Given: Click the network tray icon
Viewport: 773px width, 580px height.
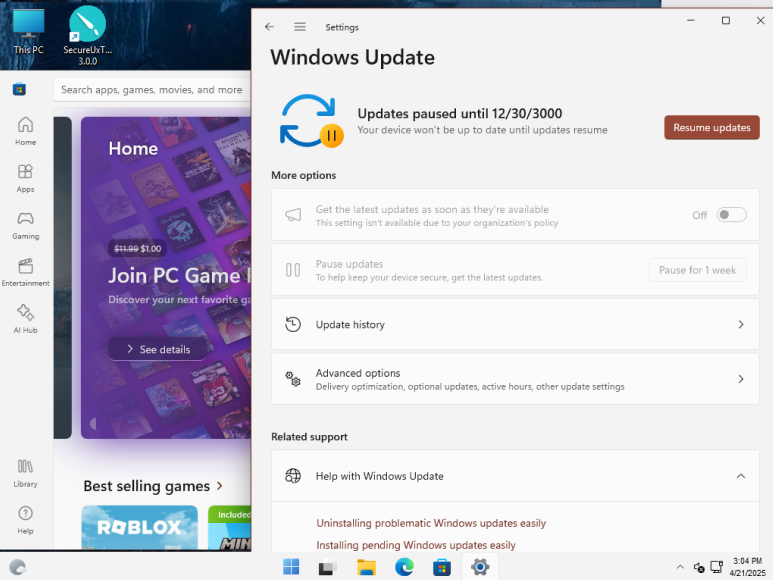Looking at the screenshot, I should click(x=716, y=567).
